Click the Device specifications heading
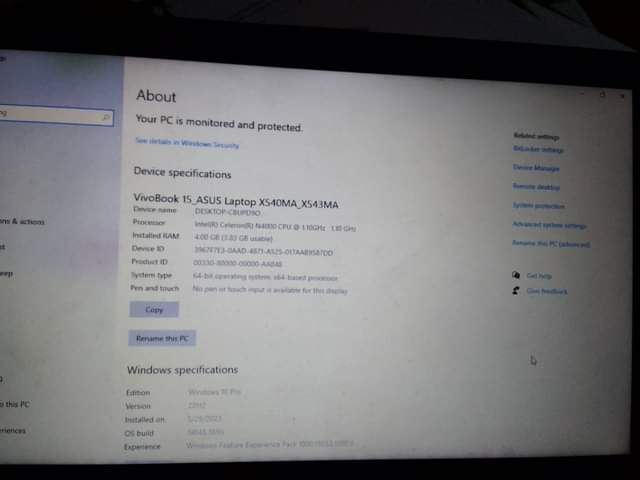The height and width of the screenshot is (480, 640). coord(182,173)
